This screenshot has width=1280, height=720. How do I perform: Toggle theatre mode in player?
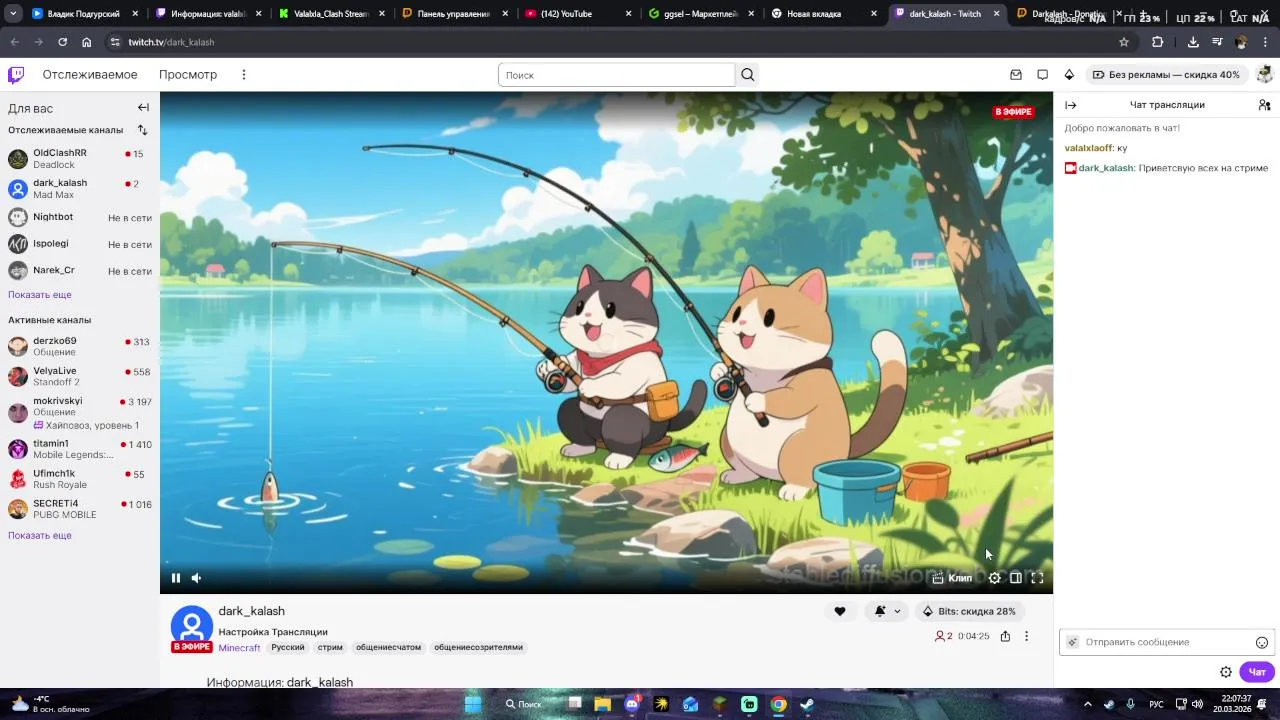pos(1015,578)
